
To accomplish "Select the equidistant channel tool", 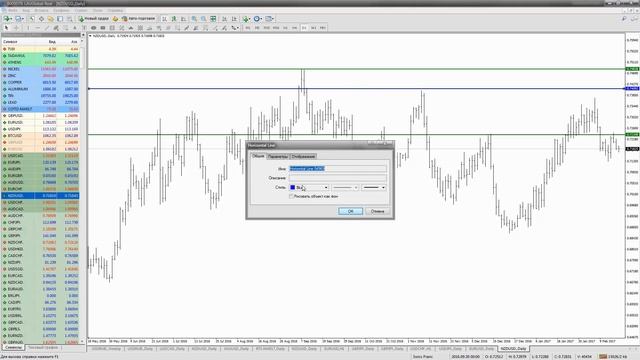I will tap(56, 28).
